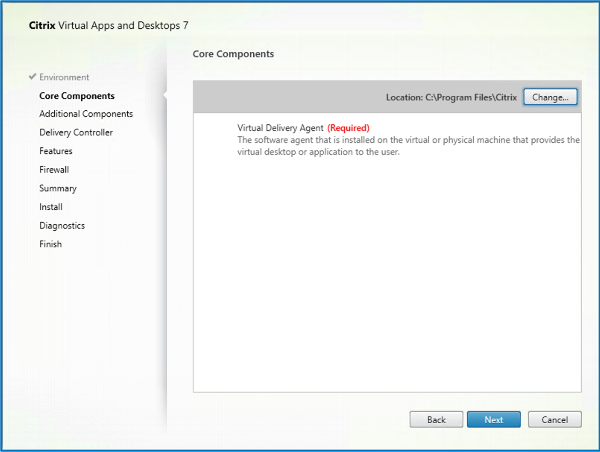Open Additional Components step
This screenshot has width=600, height=452.
86,114
